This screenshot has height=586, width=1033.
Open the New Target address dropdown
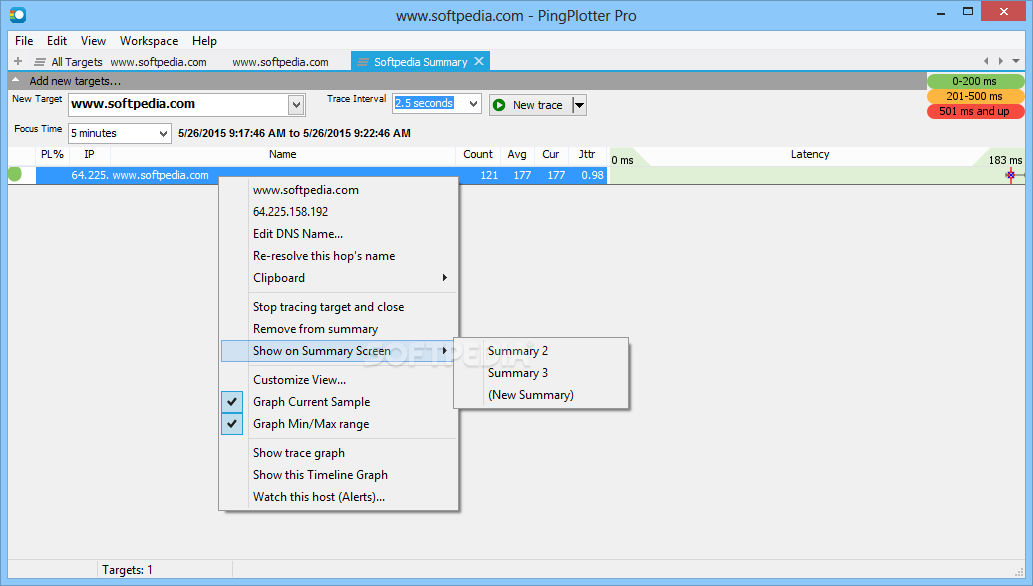(296, 105)
